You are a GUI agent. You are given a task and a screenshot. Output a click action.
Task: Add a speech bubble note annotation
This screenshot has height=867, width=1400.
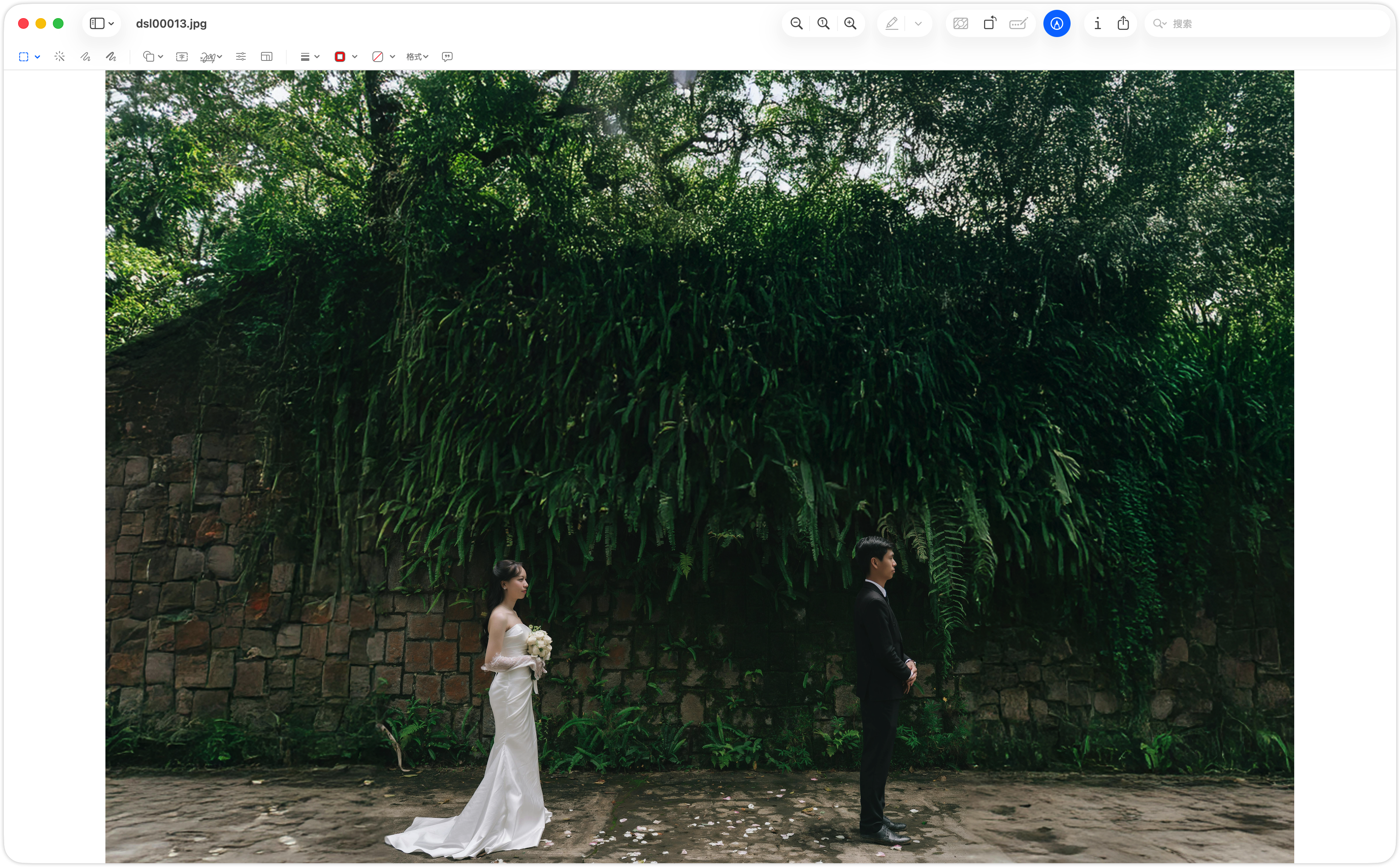click(448, 56)
